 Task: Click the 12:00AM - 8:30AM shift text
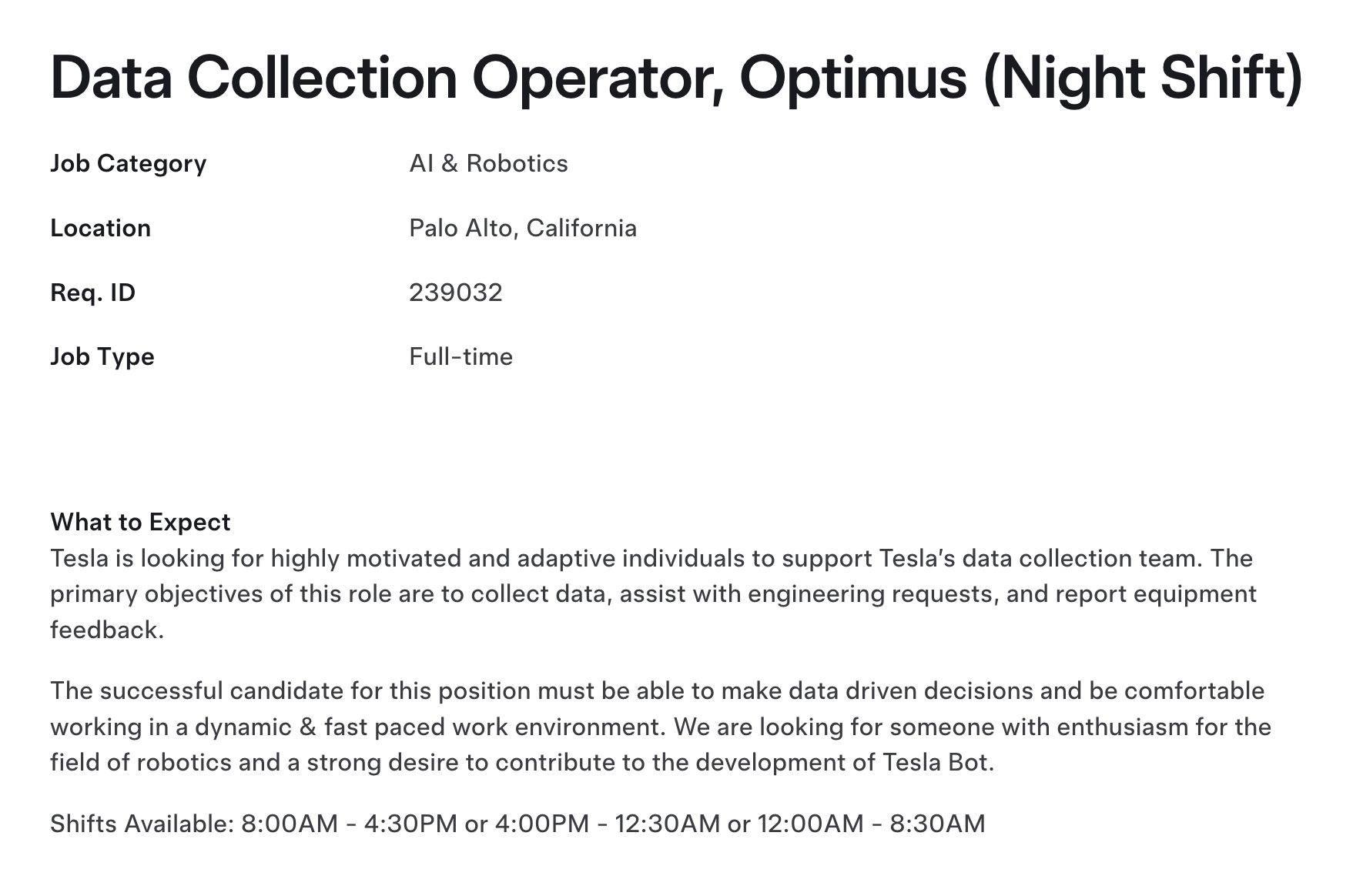[872, 824]
